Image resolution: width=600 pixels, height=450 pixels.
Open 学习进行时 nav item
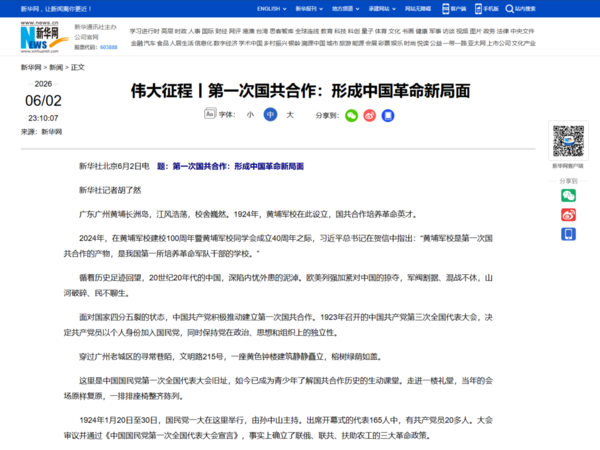pyautogui.click(x=144, y=31)
